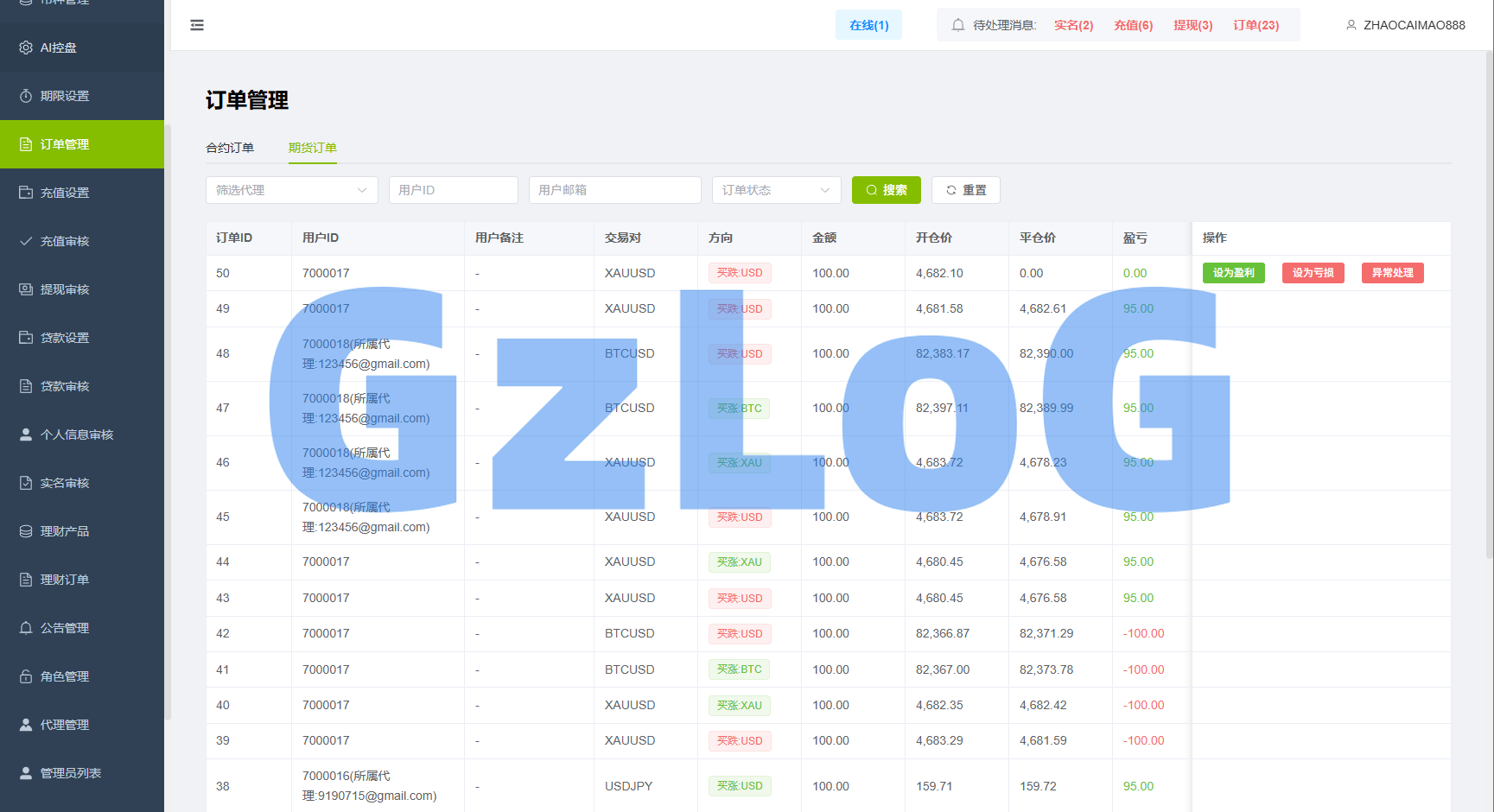Click close price 82,371.29 in order 42

pos(1046,633)
